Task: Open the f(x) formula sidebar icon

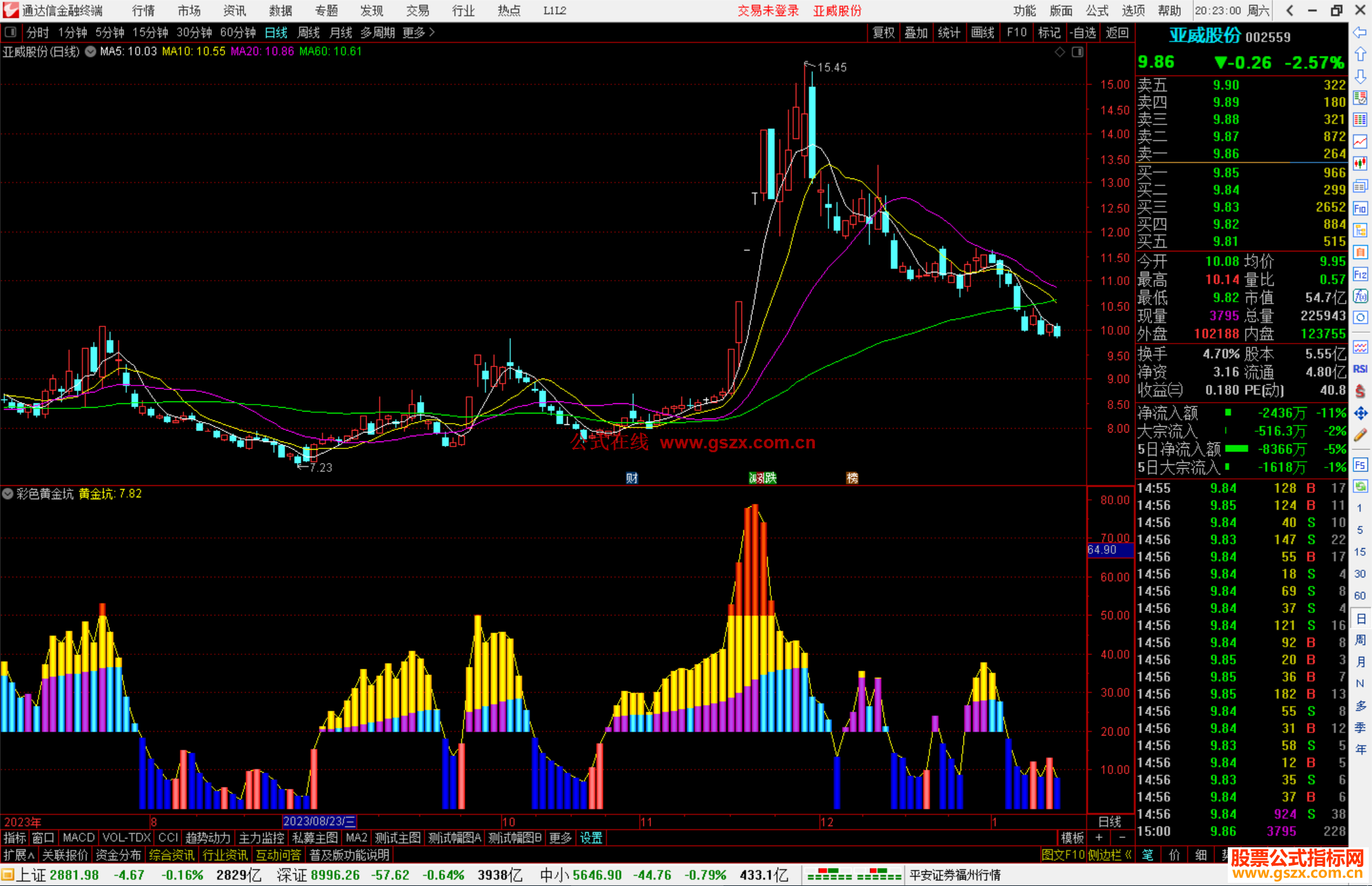Action: 1360,296
